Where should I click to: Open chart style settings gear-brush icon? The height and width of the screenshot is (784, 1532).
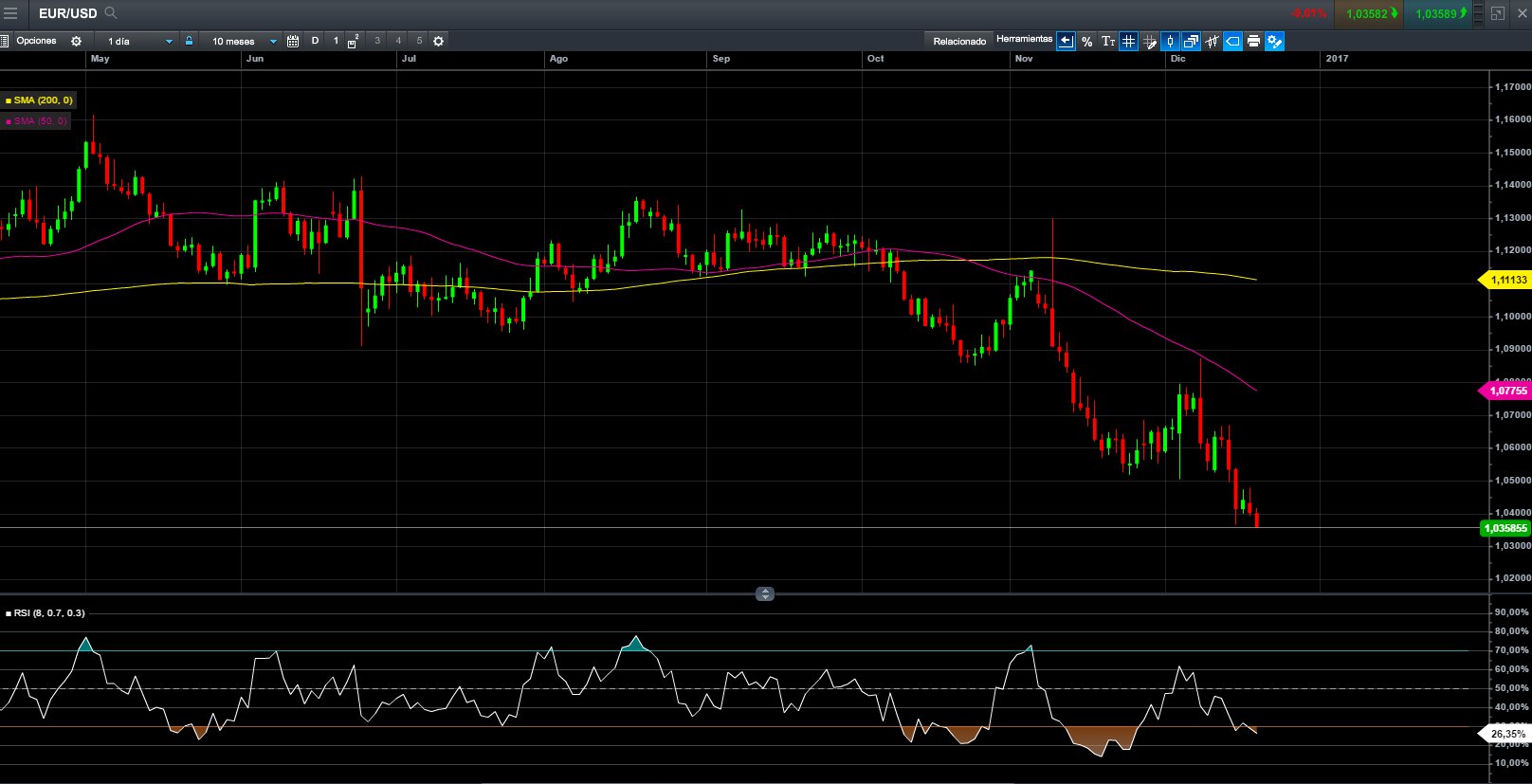click(x=1274, y=41)
